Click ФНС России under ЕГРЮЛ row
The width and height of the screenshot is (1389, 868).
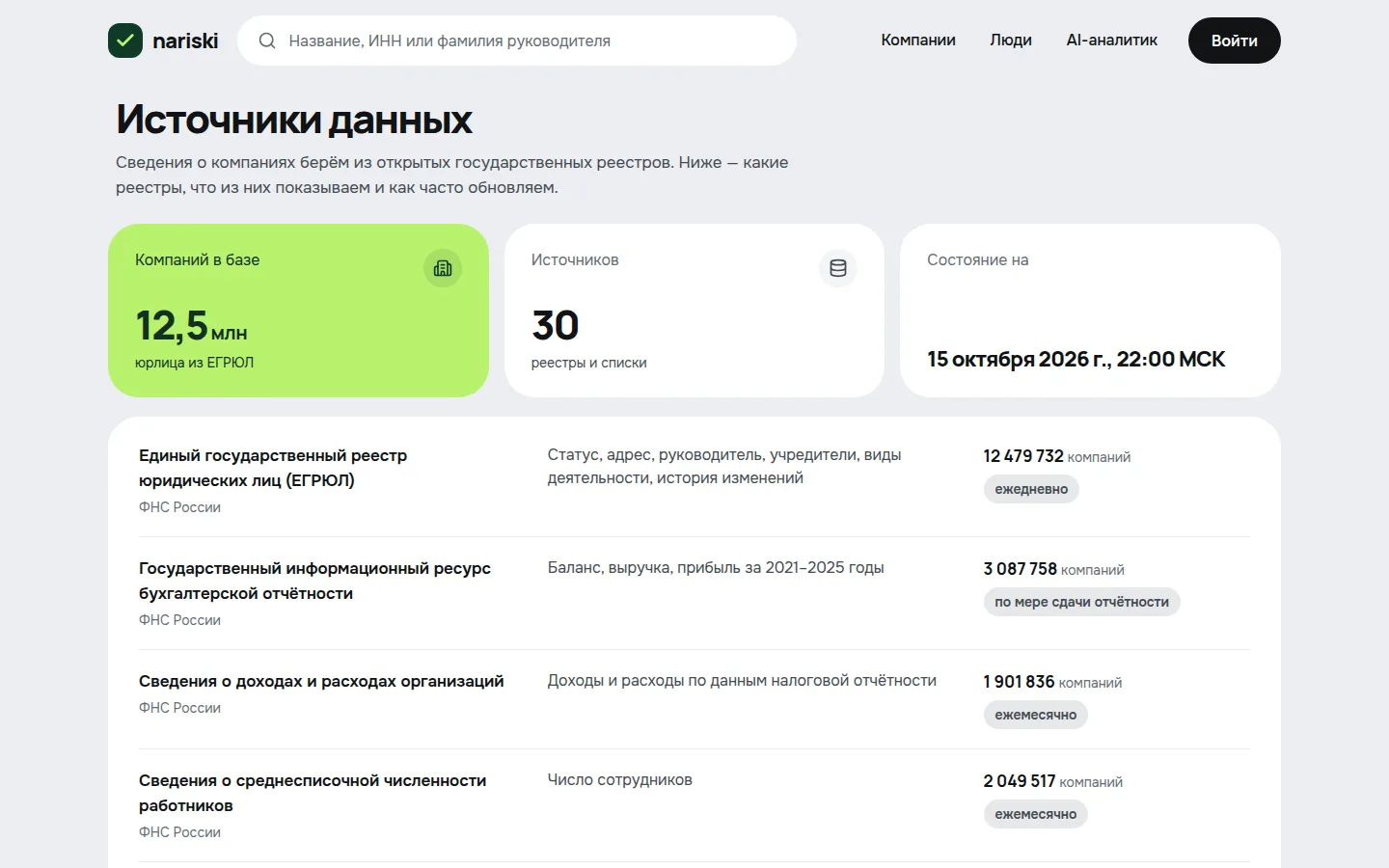pos(179,507)
